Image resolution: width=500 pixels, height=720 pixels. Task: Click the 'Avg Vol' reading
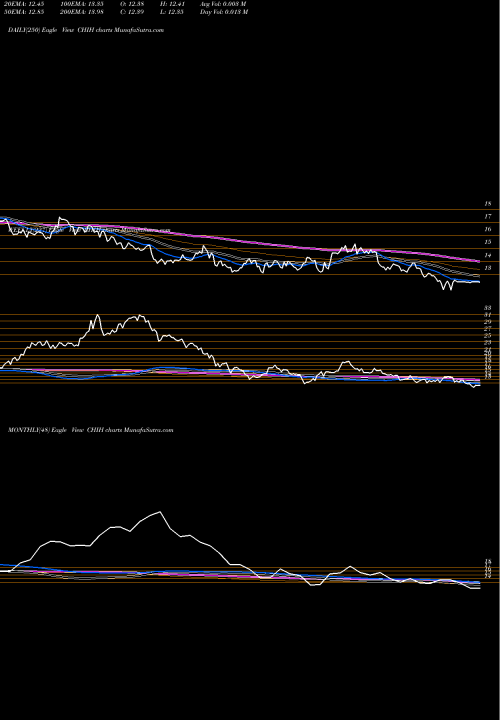(x=223, y=4)
